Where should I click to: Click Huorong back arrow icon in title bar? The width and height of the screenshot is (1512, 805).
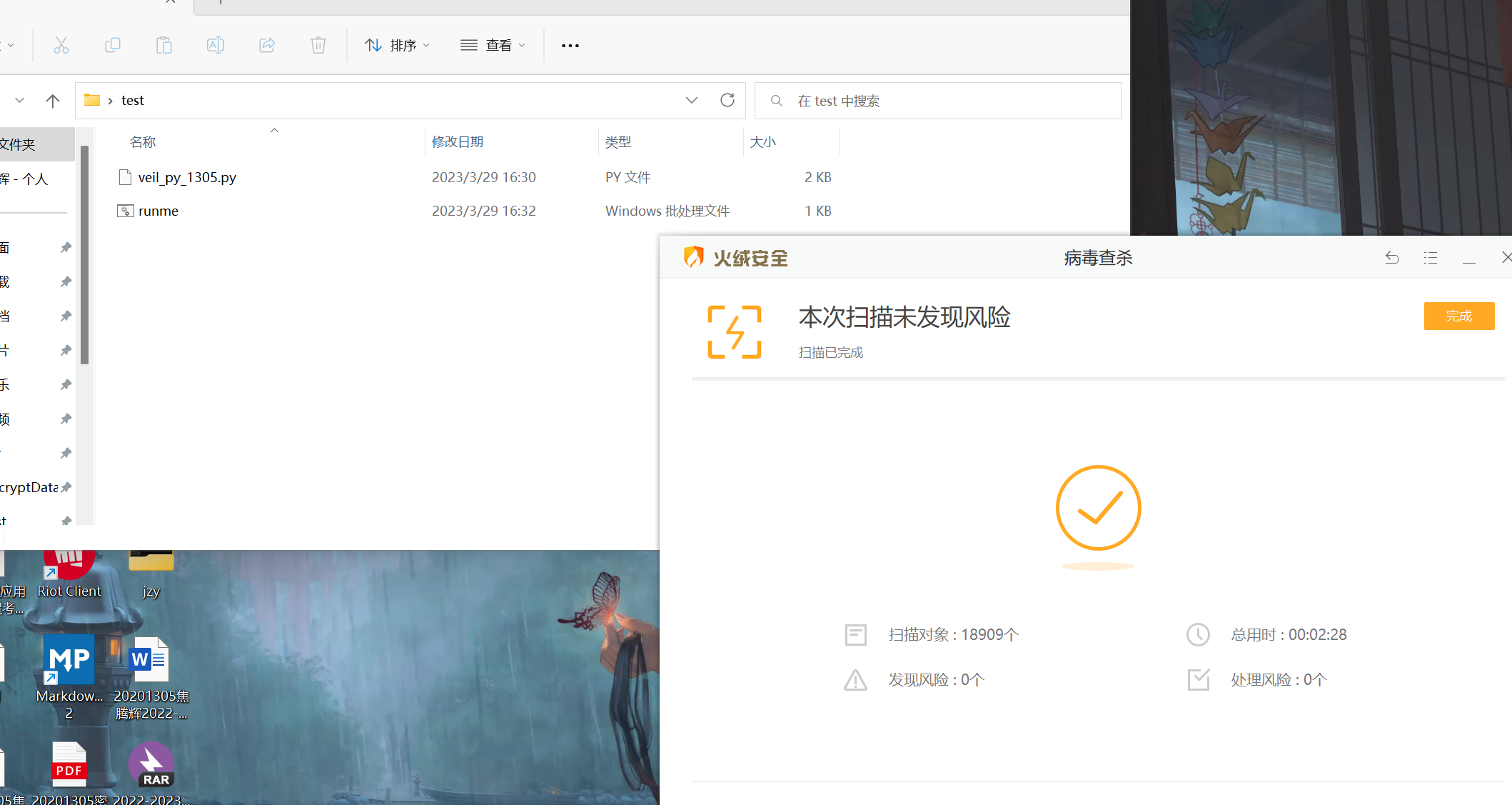click(1391, 258)
